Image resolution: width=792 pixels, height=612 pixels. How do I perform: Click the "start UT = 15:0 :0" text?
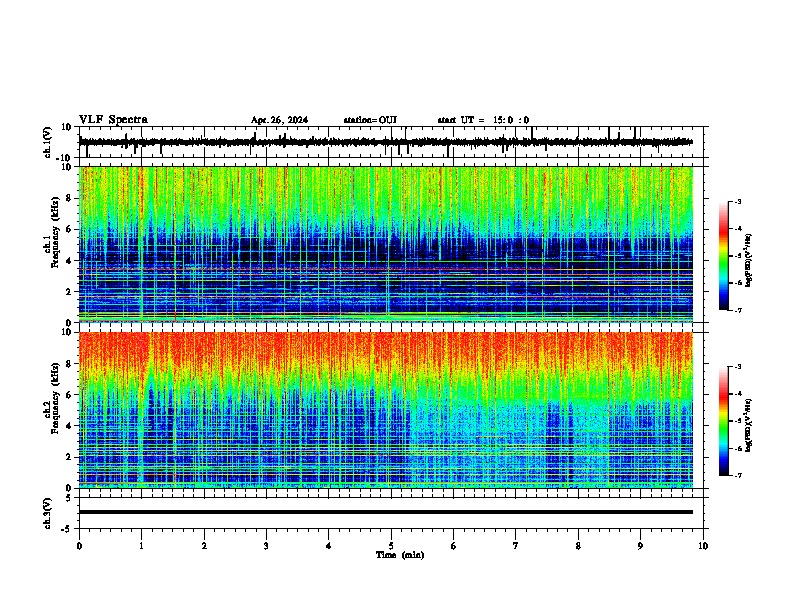click(483, 120)
